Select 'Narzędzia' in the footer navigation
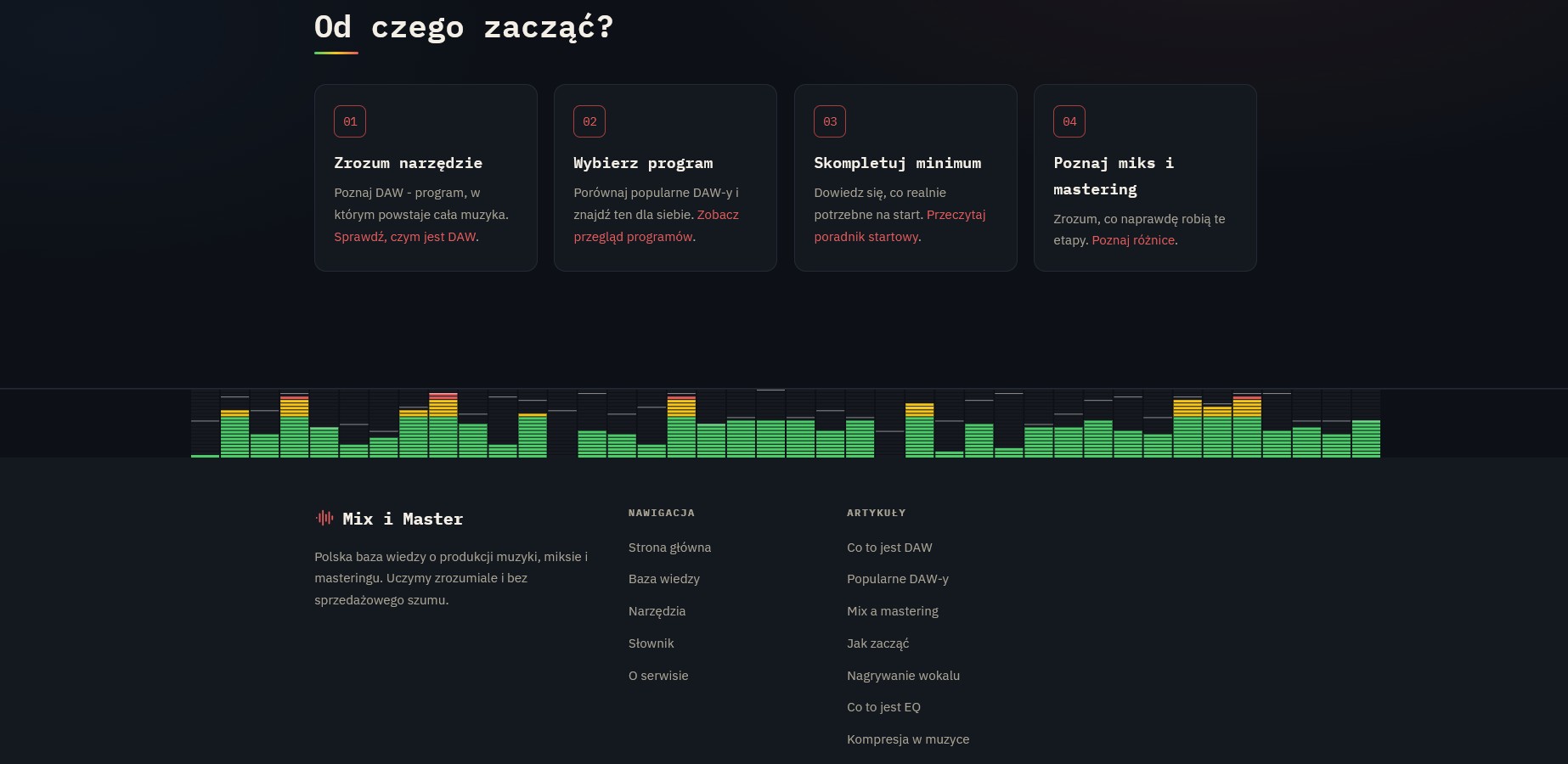 (657, 611)
